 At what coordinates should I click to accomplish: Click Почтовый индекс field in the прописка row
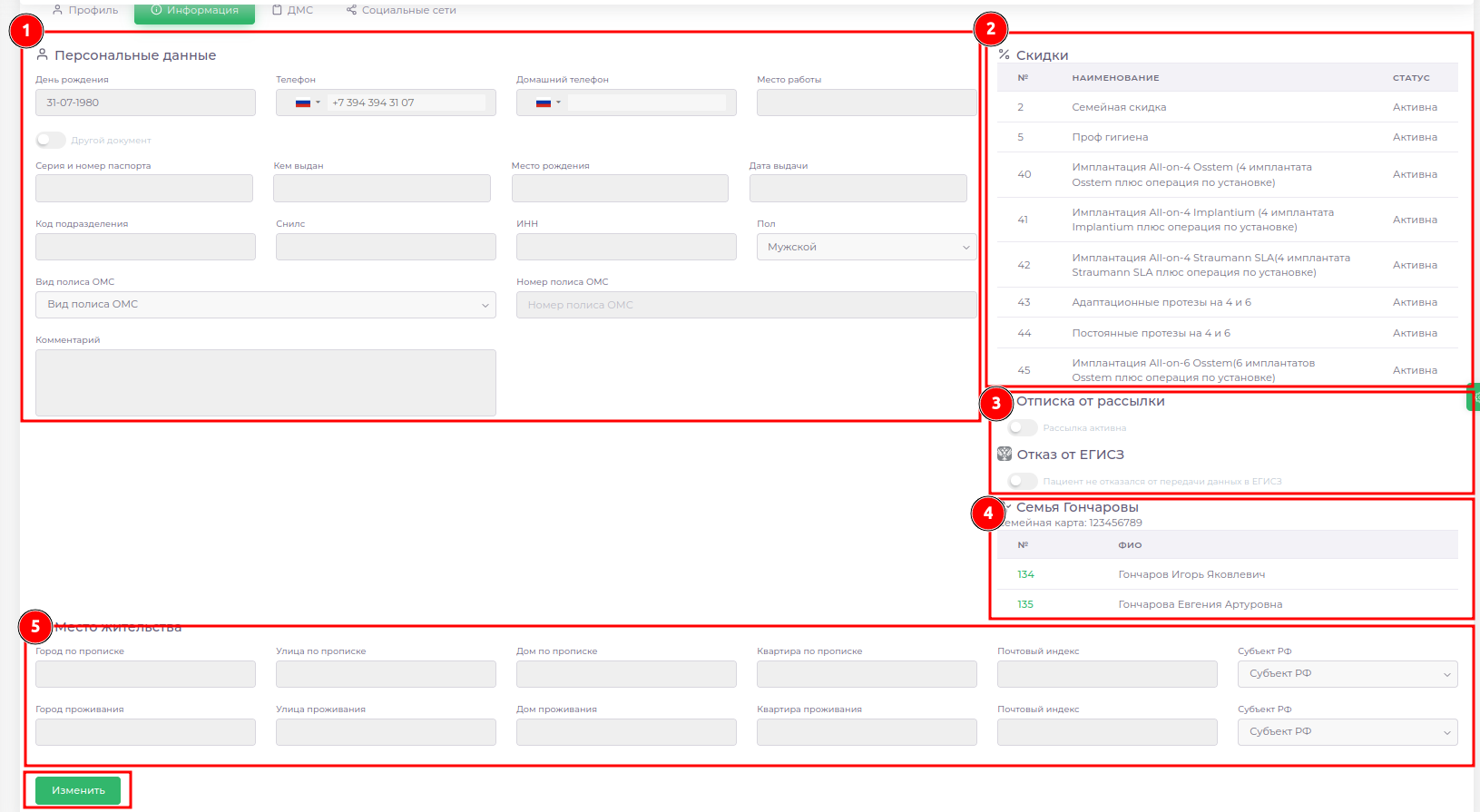[x=1107, y=674]
